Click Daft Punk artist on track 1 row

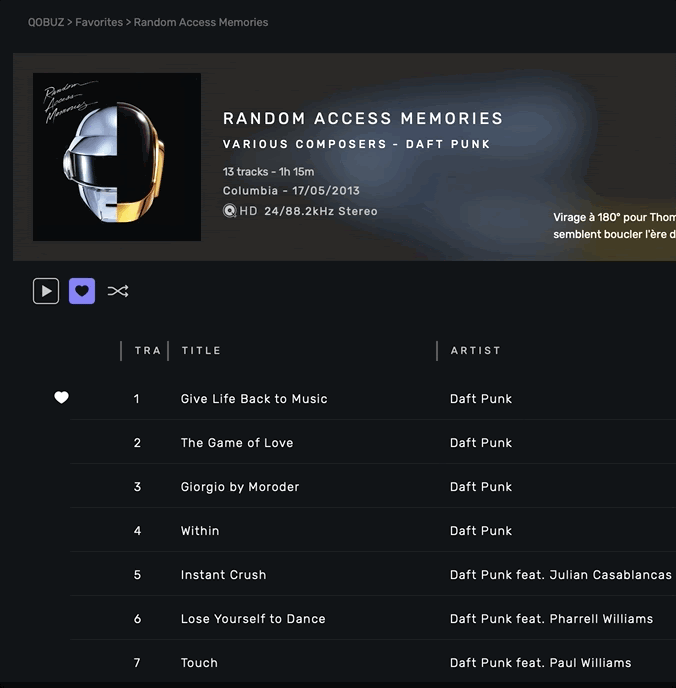coord(481,398)
